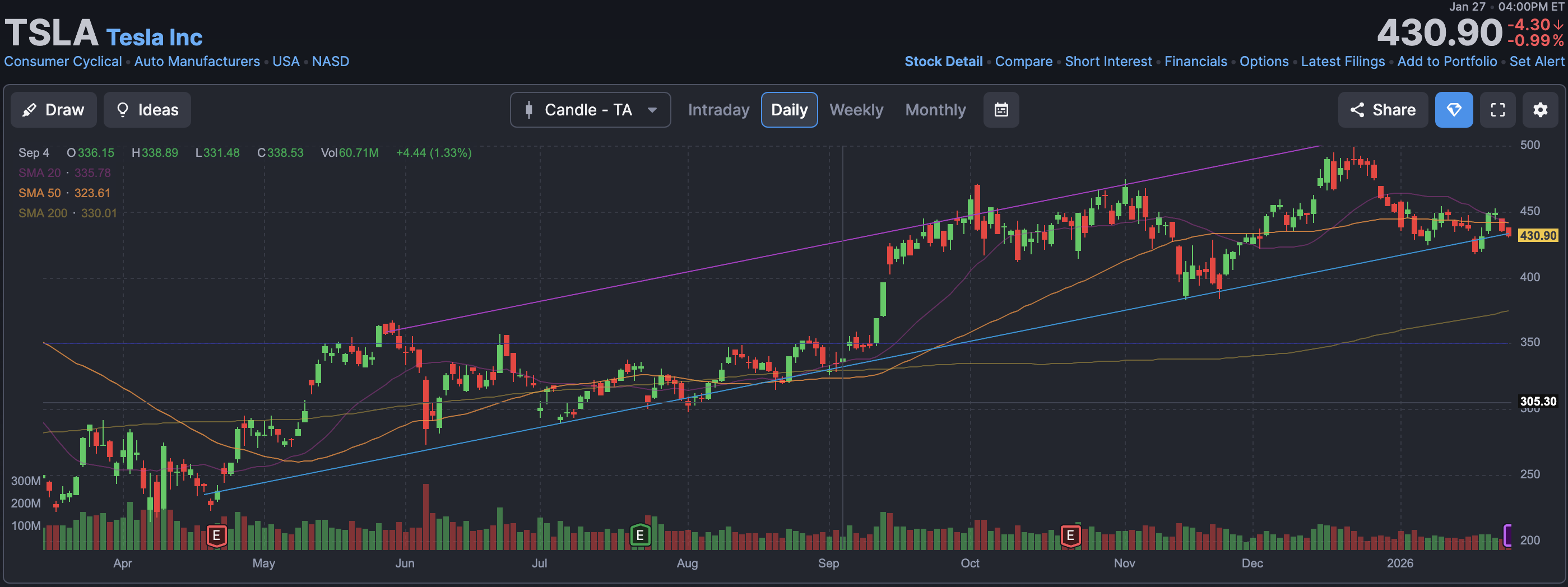Switch to Intraday timeframe

click(x=718, y=110)
